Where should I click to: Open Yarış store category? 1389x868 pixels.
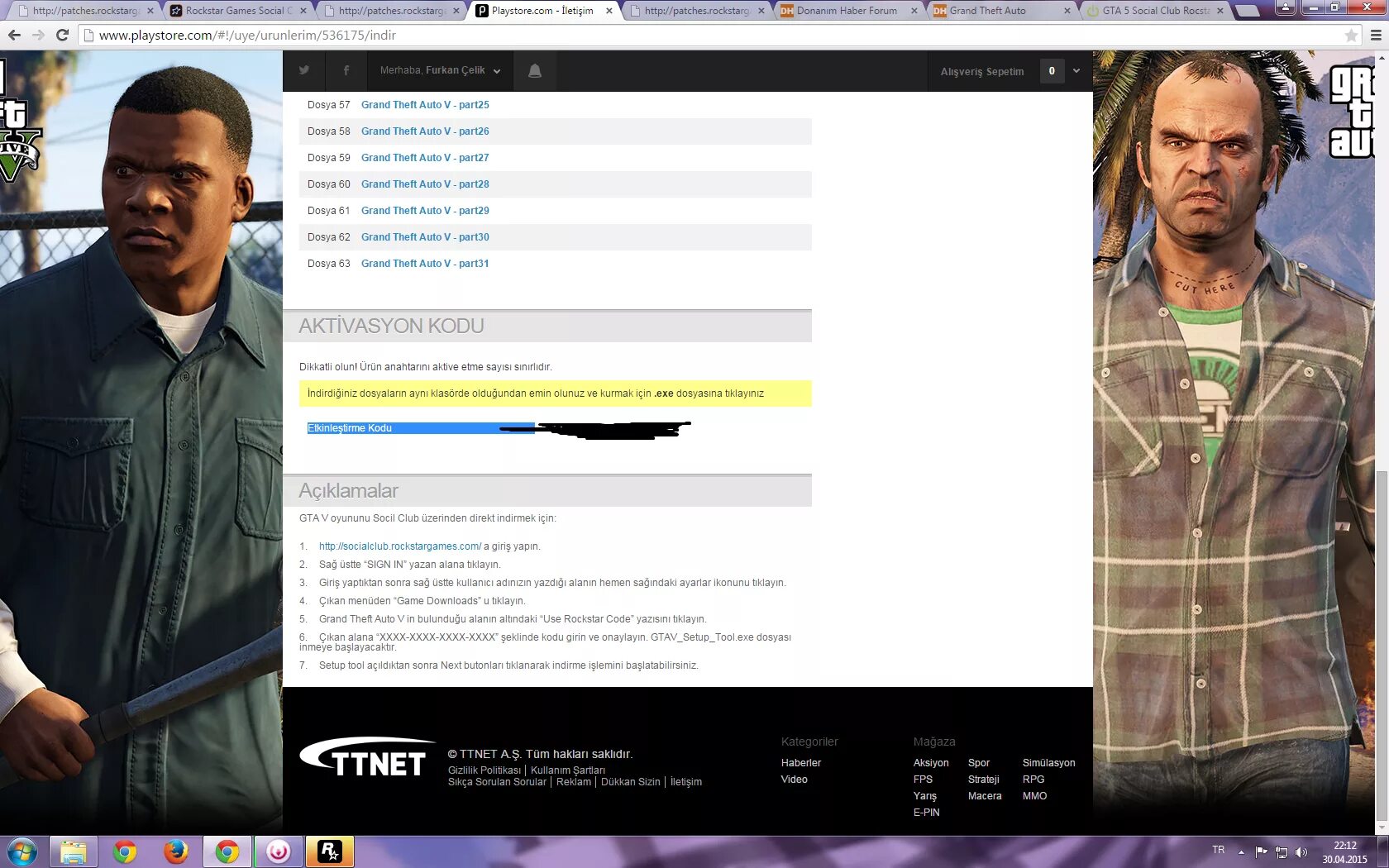(x=925, y=796)
